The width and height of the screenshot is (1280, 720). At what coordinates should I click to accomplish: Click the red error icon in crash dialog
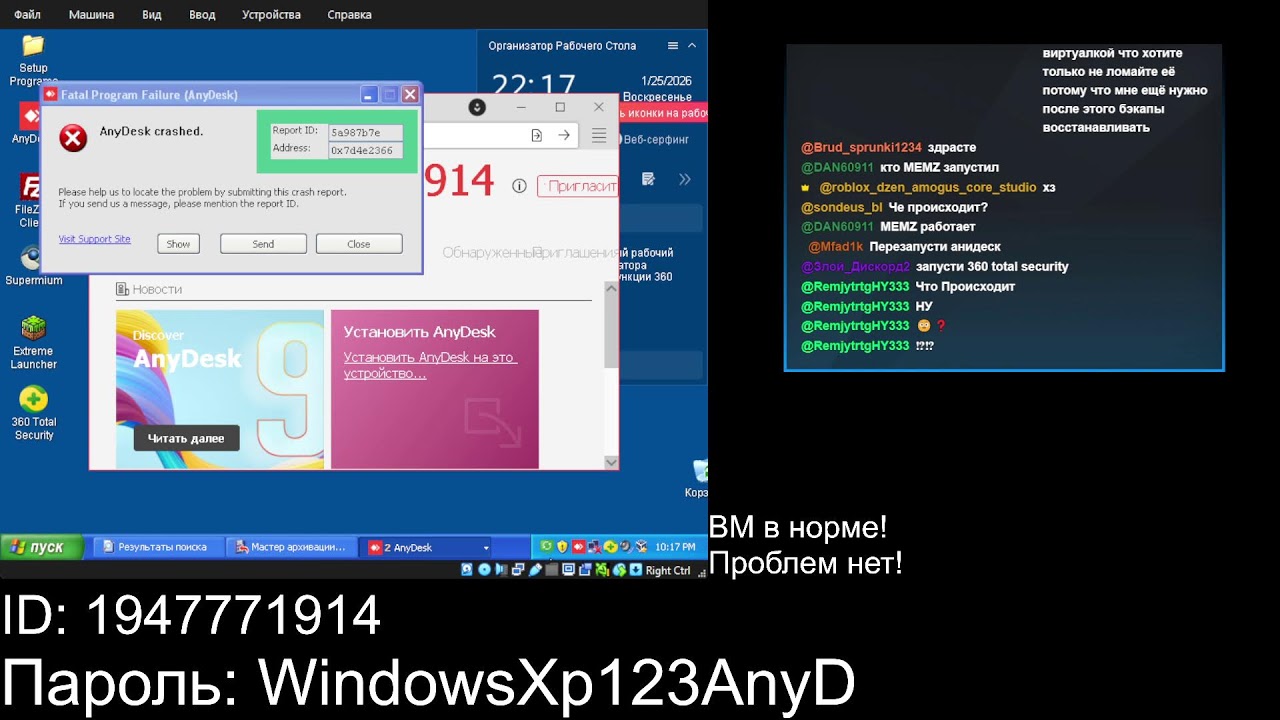(73, 138)
